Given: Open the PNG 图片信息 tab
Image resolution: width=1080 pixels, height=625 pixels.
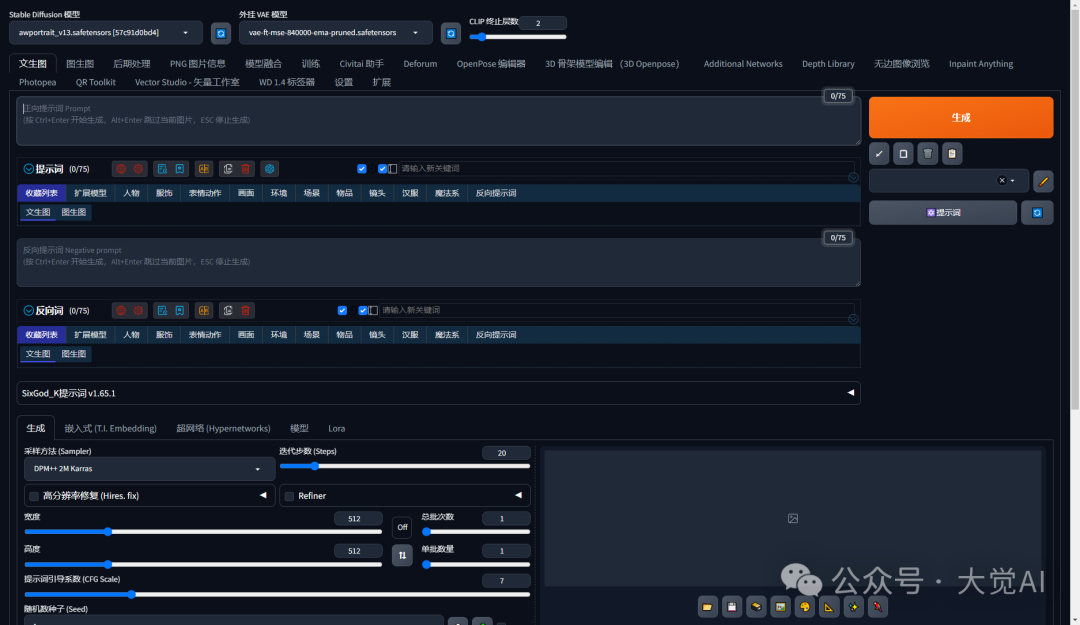Looking at the screenshot, I should click(198, 64).
